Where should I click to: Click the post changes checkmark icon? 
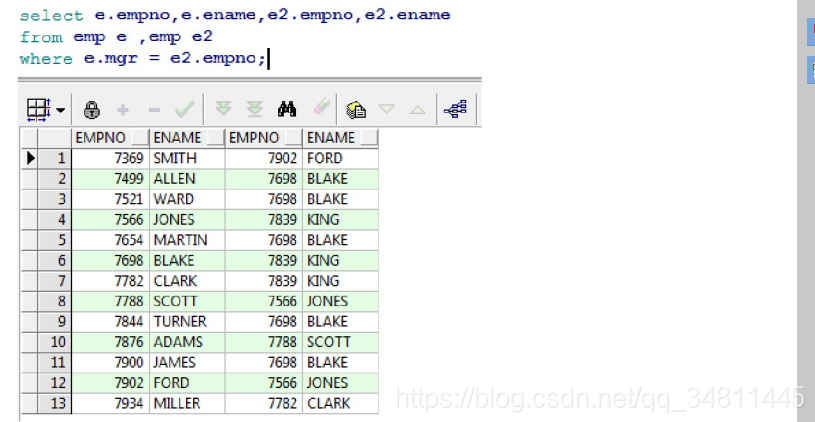[185, 109]
